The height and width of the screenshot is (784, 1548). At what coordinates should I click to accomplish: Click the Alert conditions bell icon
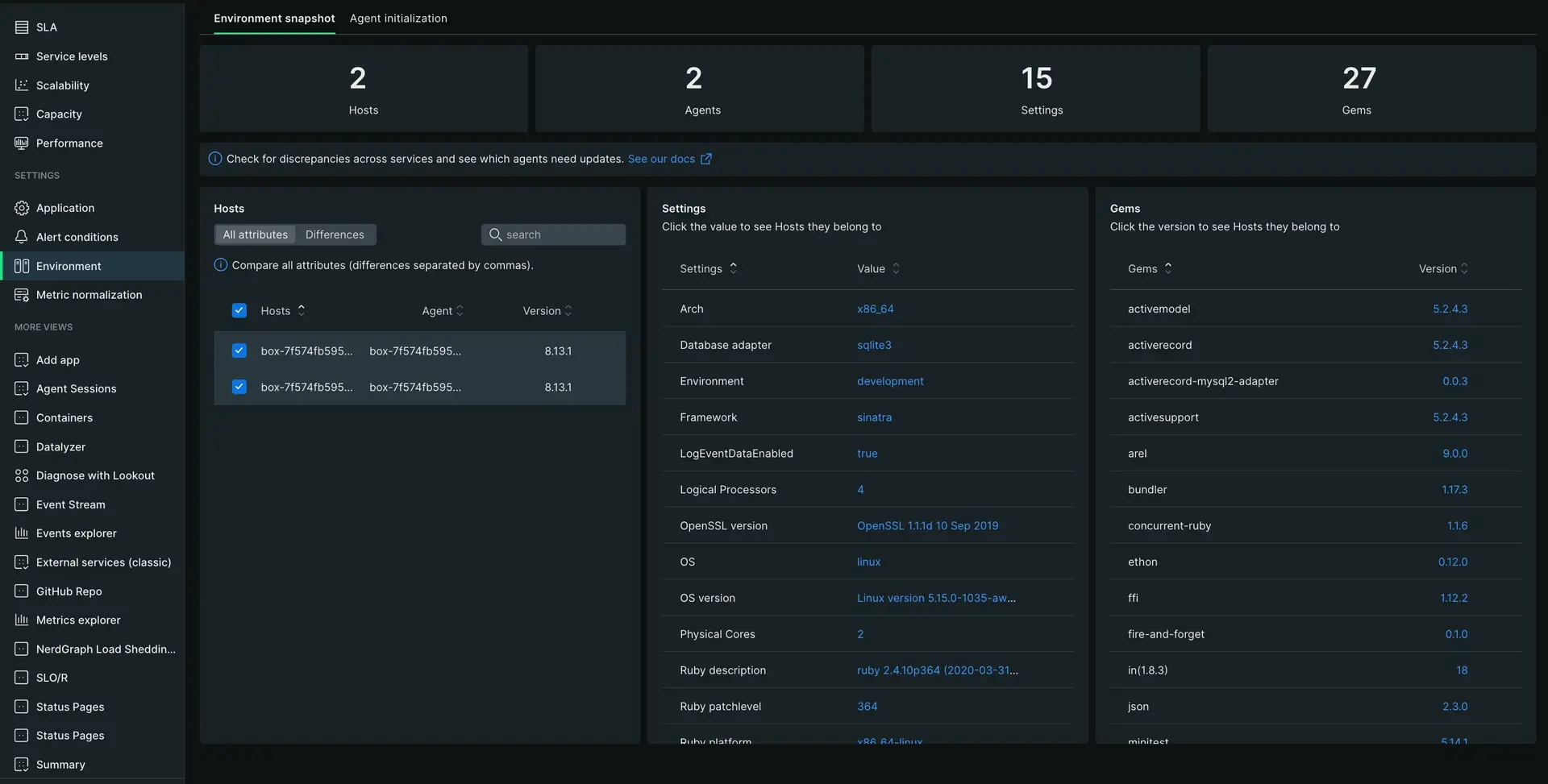pyautogui.click(x=22, y=237)
